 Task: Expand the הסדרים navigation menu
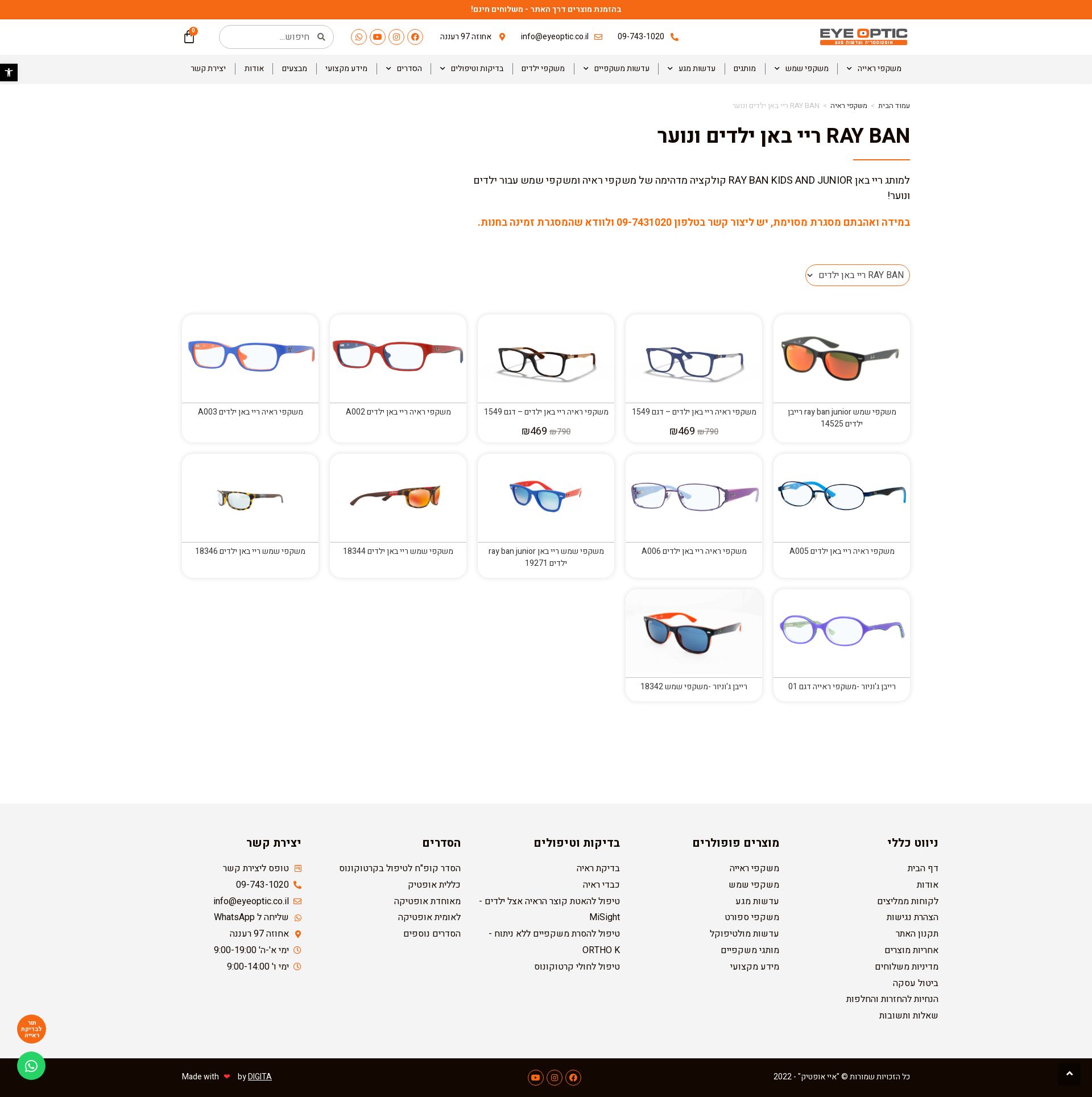pos(404,69)
